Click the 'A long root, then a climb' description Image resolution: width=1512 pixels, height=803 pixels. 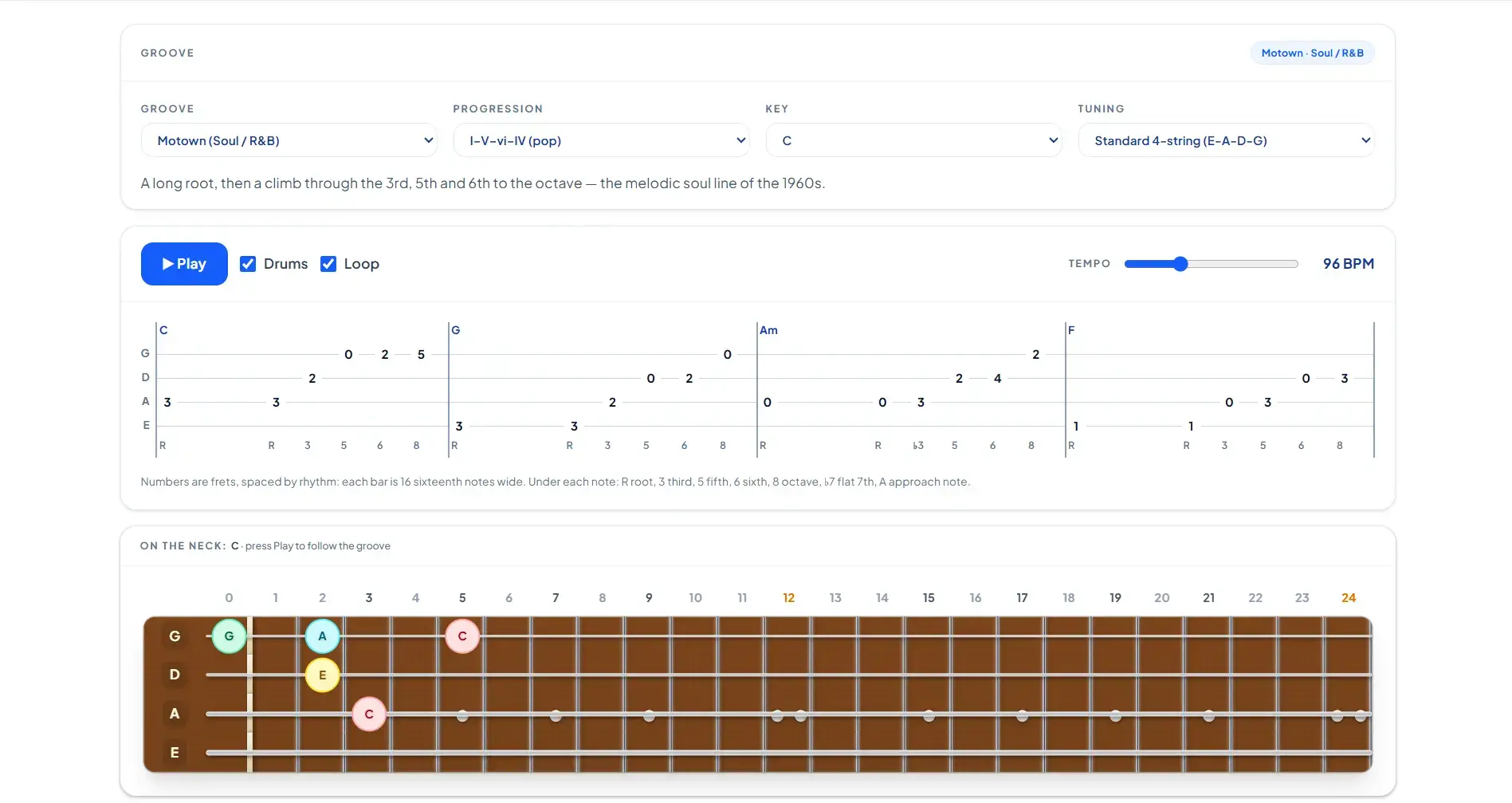[x=483, y=183]
